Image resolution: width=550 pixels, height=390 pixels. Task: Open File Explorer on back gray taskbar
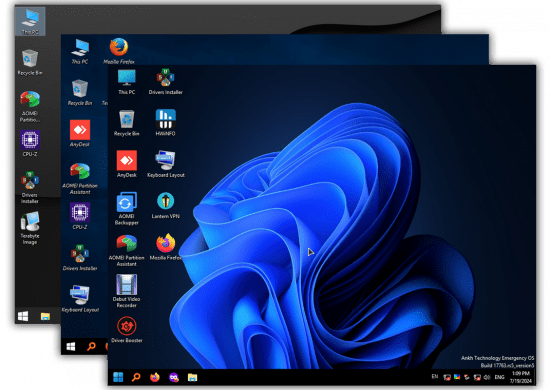(x=45, y=316)
